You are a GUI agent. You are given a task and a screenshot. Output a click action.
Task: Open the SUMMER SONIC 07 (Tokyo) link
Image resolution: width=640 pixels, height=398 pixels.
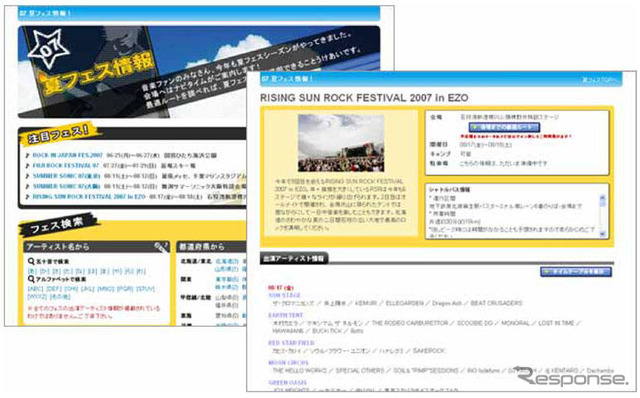point(67,176)
